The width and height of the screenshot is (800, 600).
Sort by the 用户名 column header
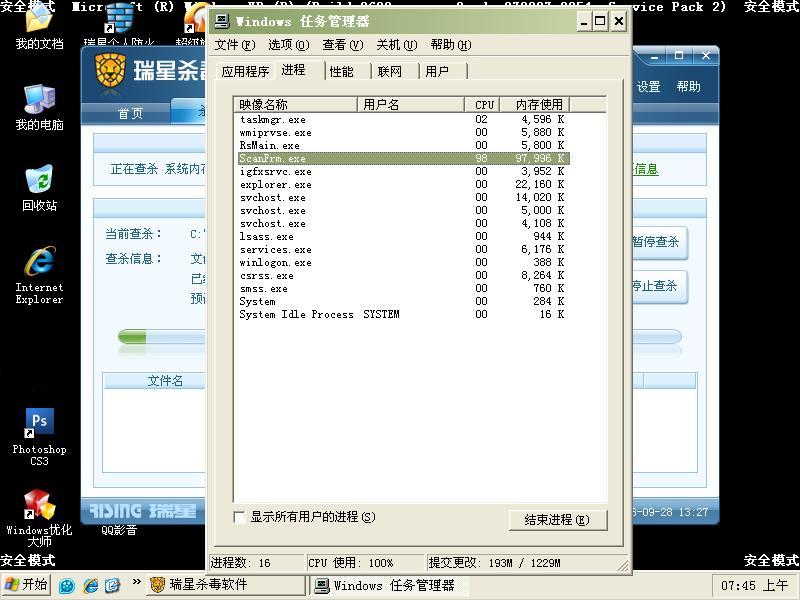coord(411,105)
